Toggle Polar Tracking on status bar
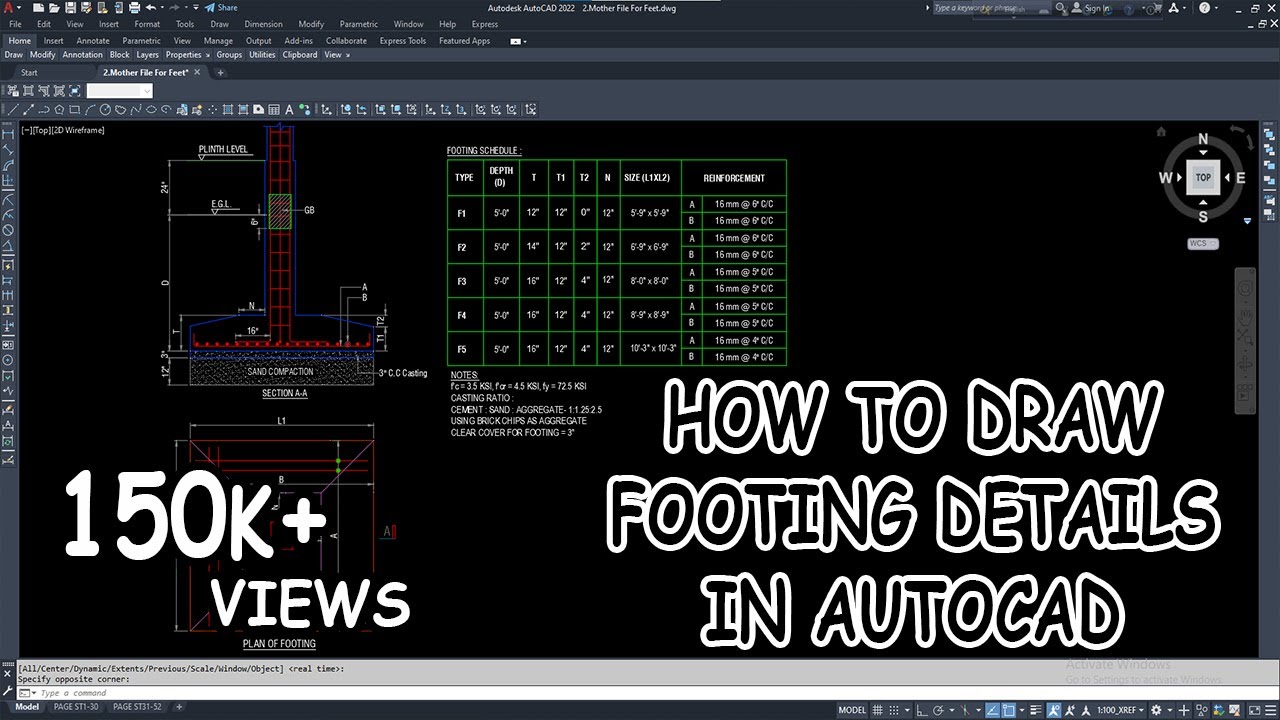 938,709
